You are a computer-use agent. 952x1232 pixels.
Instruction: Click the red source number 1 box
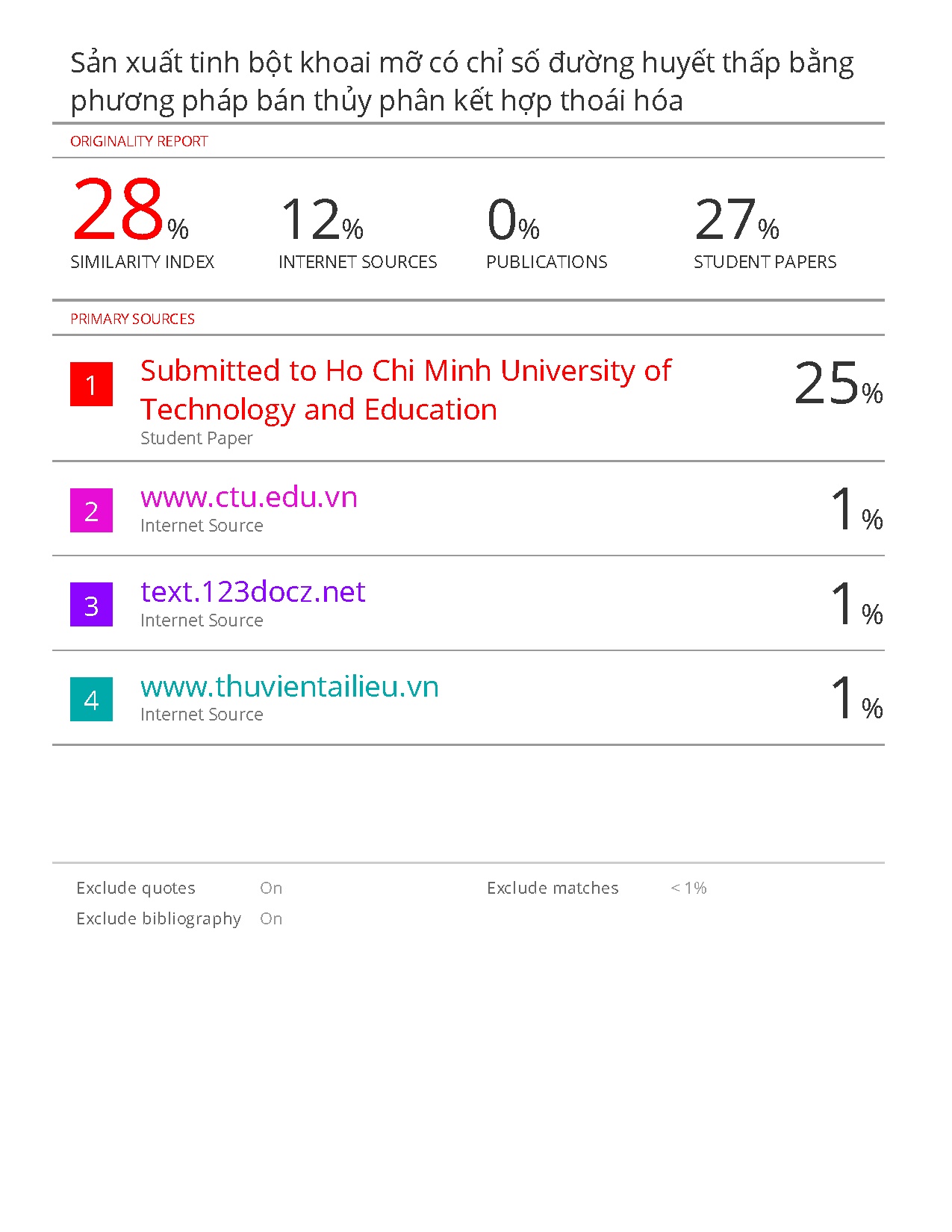point(91,385)
